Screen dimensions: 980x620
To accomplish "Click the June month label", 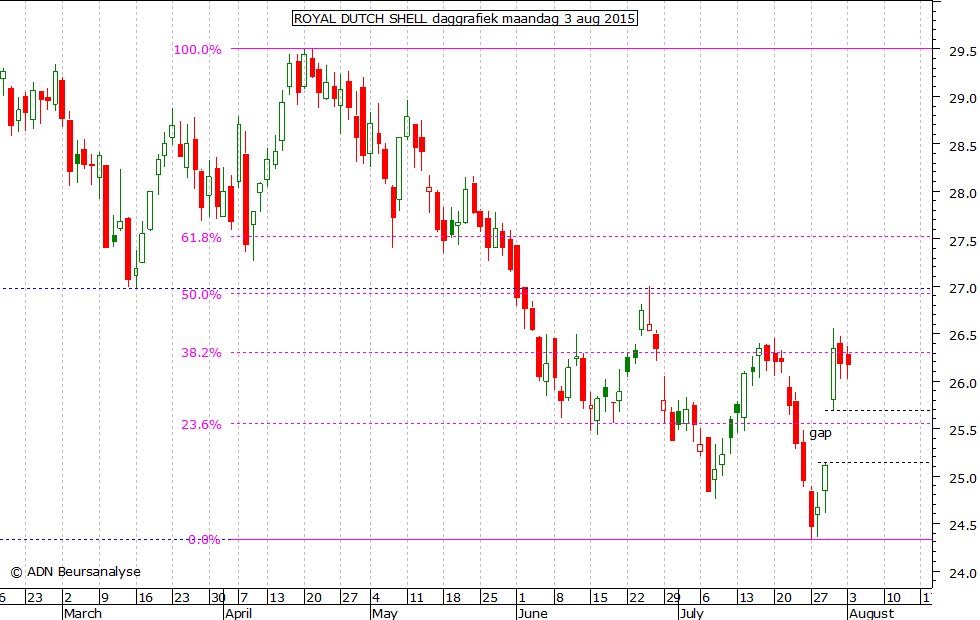I will 532,613.
